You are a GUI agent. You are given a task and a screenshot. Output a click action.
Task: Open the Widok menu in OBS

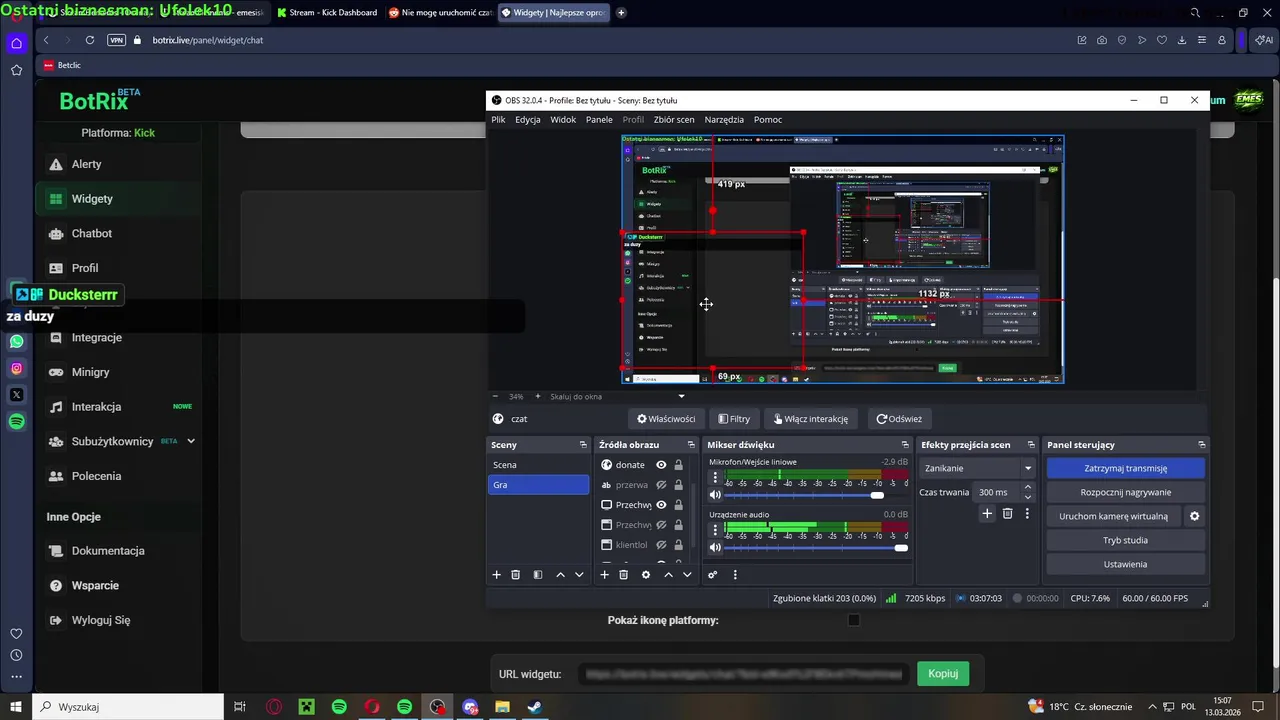pos(563,119)
